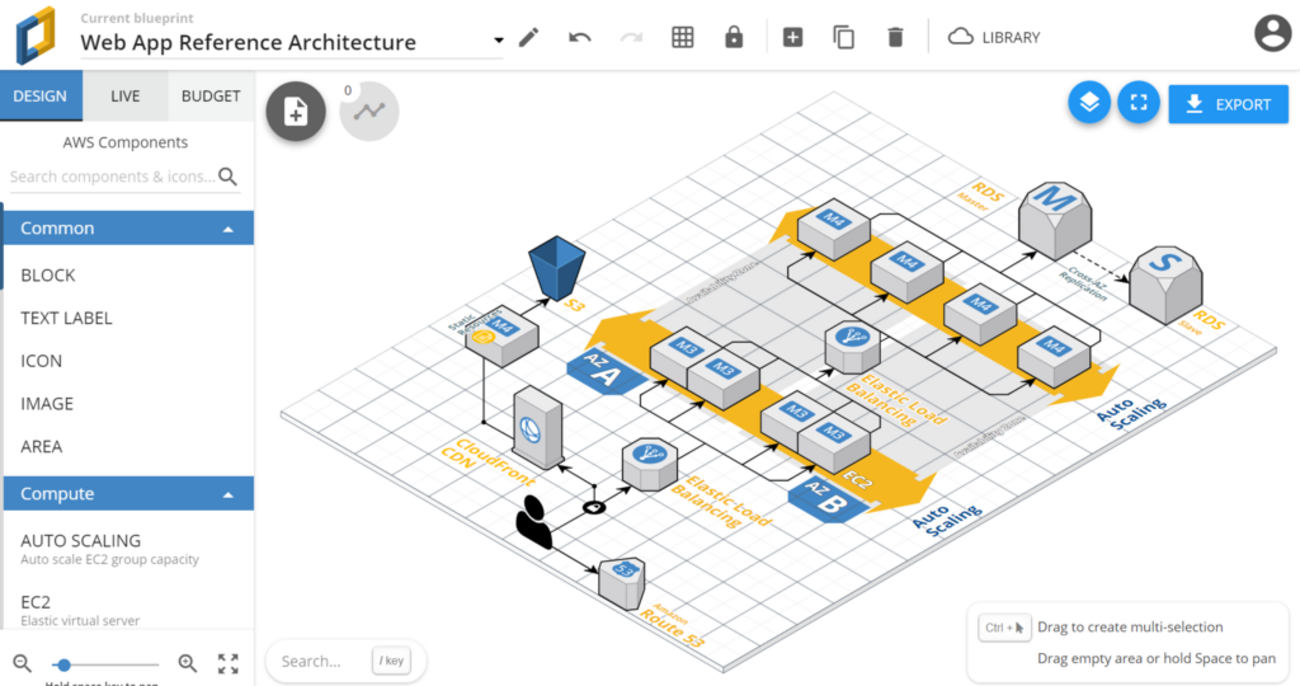Click the add new blueprint plus icon
Image resolution: width=1300 pixels, height=686 pixels.
pos(793,38)
